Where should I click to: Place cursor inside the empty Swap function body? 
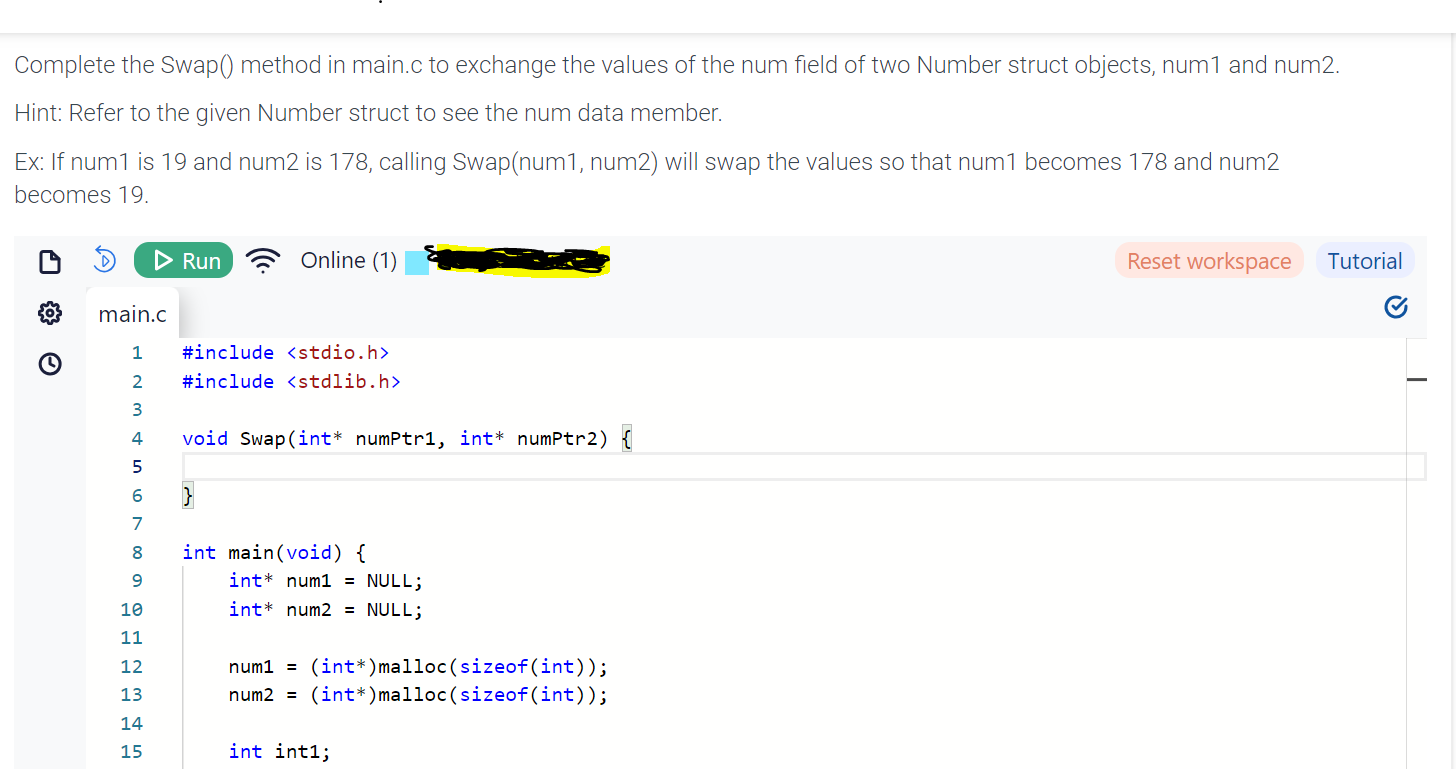tap(400, 466)
